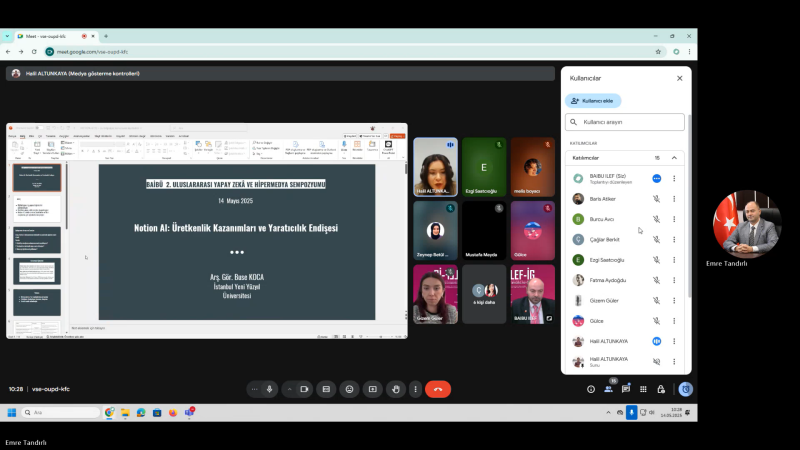
Task: Expand camera settings arrow beside camera button
Action: (x=288, y=389)
